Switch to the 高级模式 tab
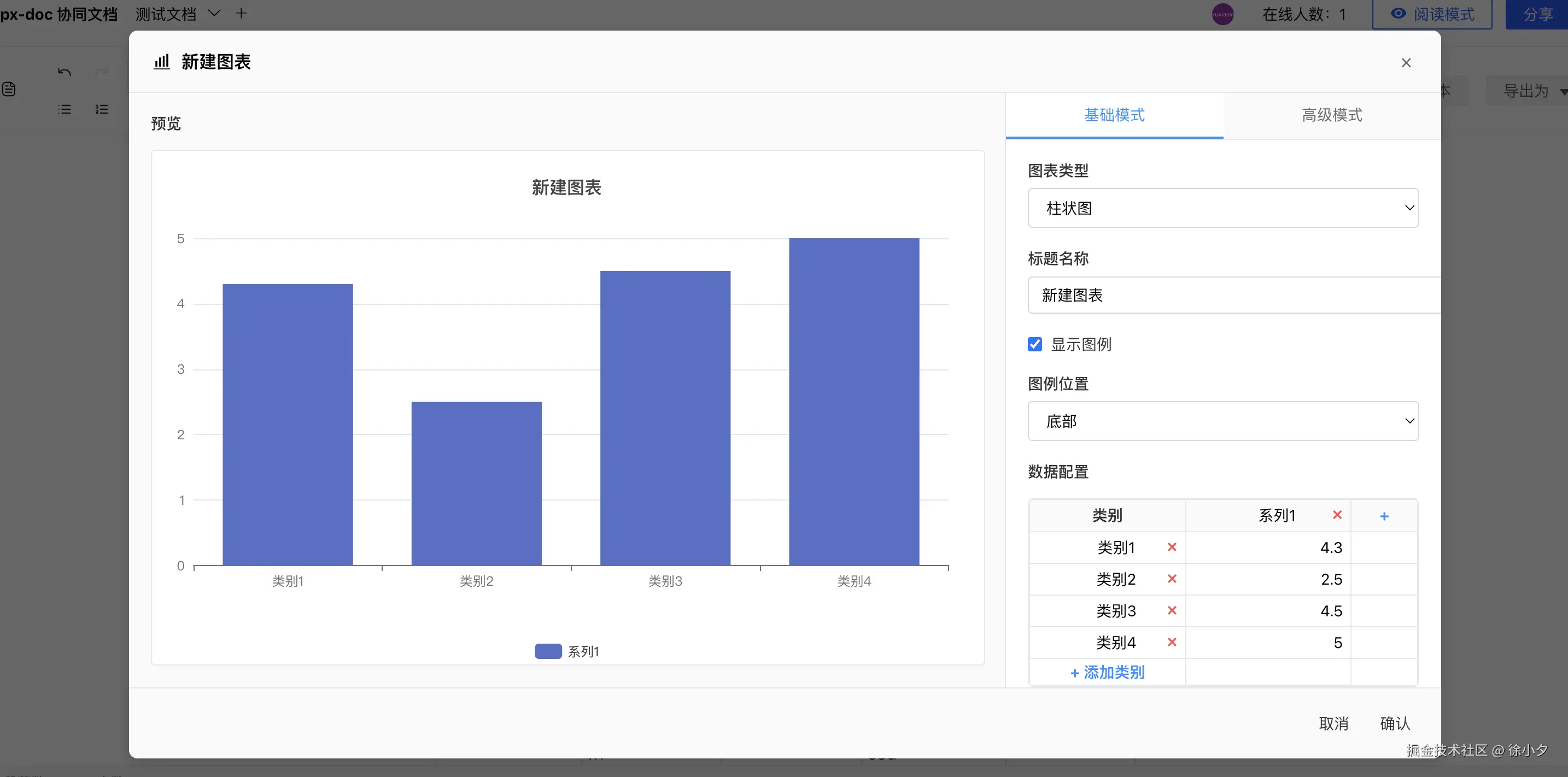1568x777 pixels. 1331,115
